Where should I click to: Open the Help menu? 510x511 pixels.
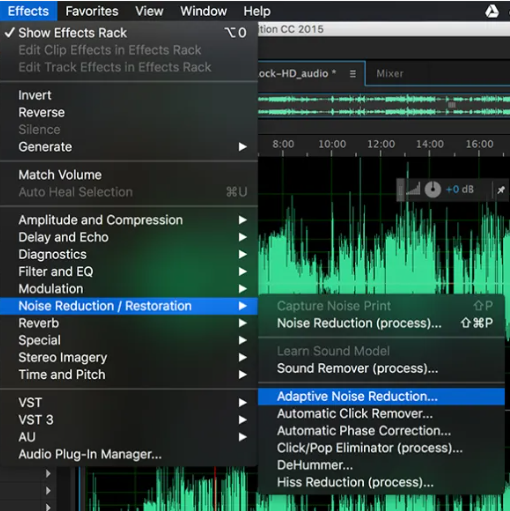[x=257, y=11]
